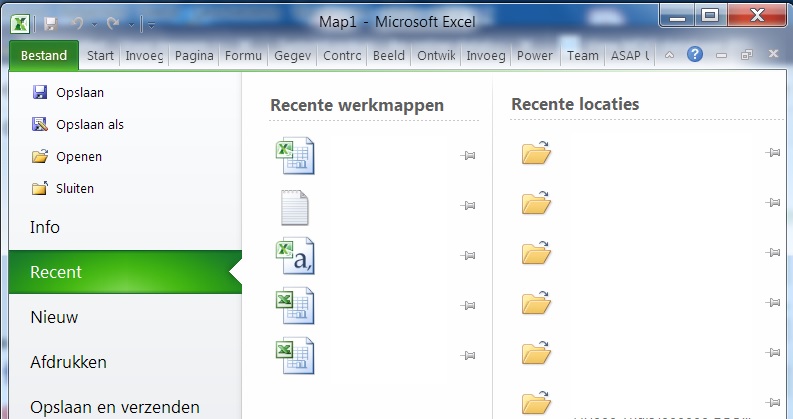
Task: Click the Opslaan save icon in the sidebar
Action: (x=40, y=92)
